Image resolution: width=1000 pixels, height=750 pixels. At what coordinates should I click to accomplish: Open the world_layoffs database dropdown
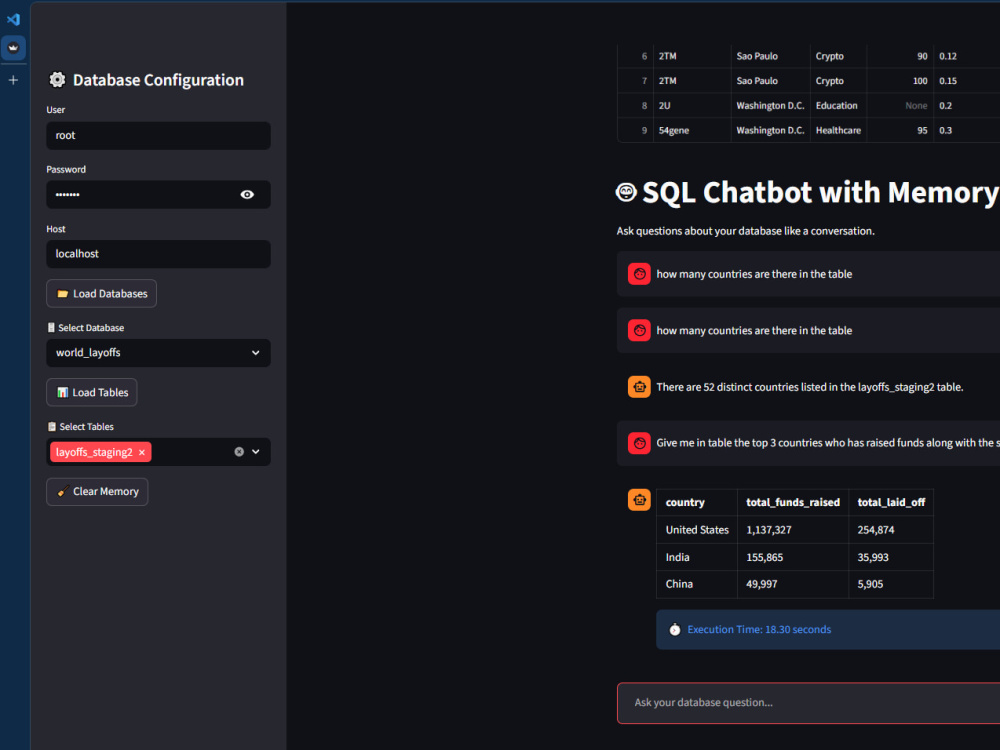pyautogui.click(x=158, y=353)
